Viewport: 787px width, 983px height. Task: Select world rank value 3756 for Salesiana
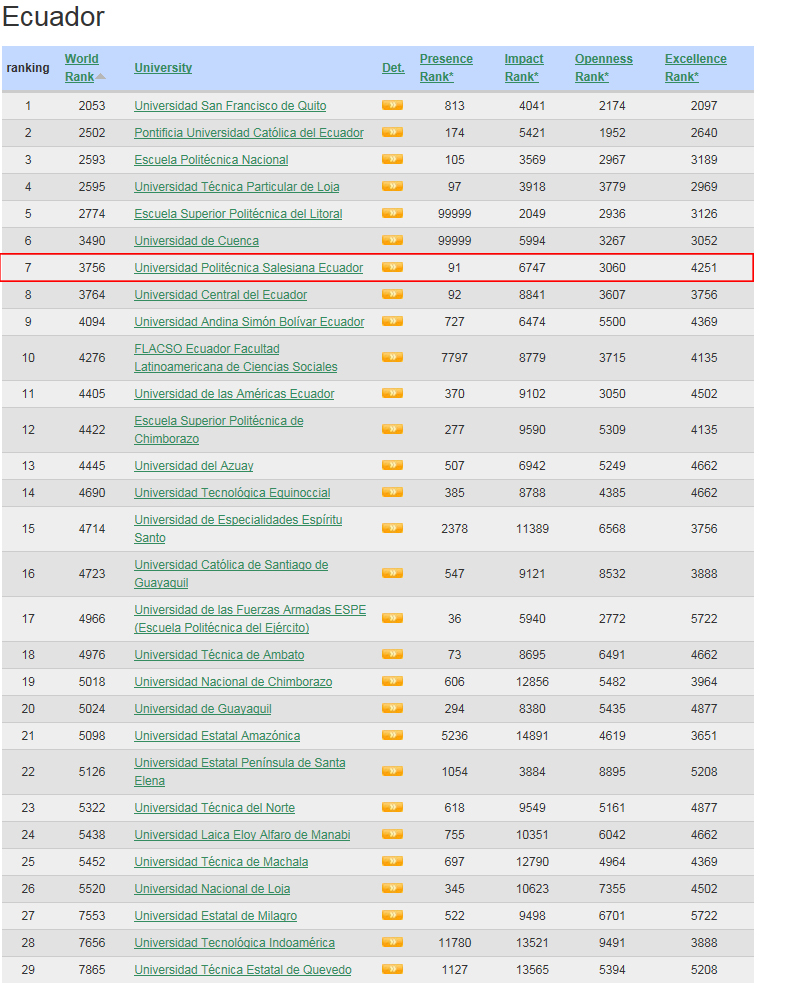[92, 268]
